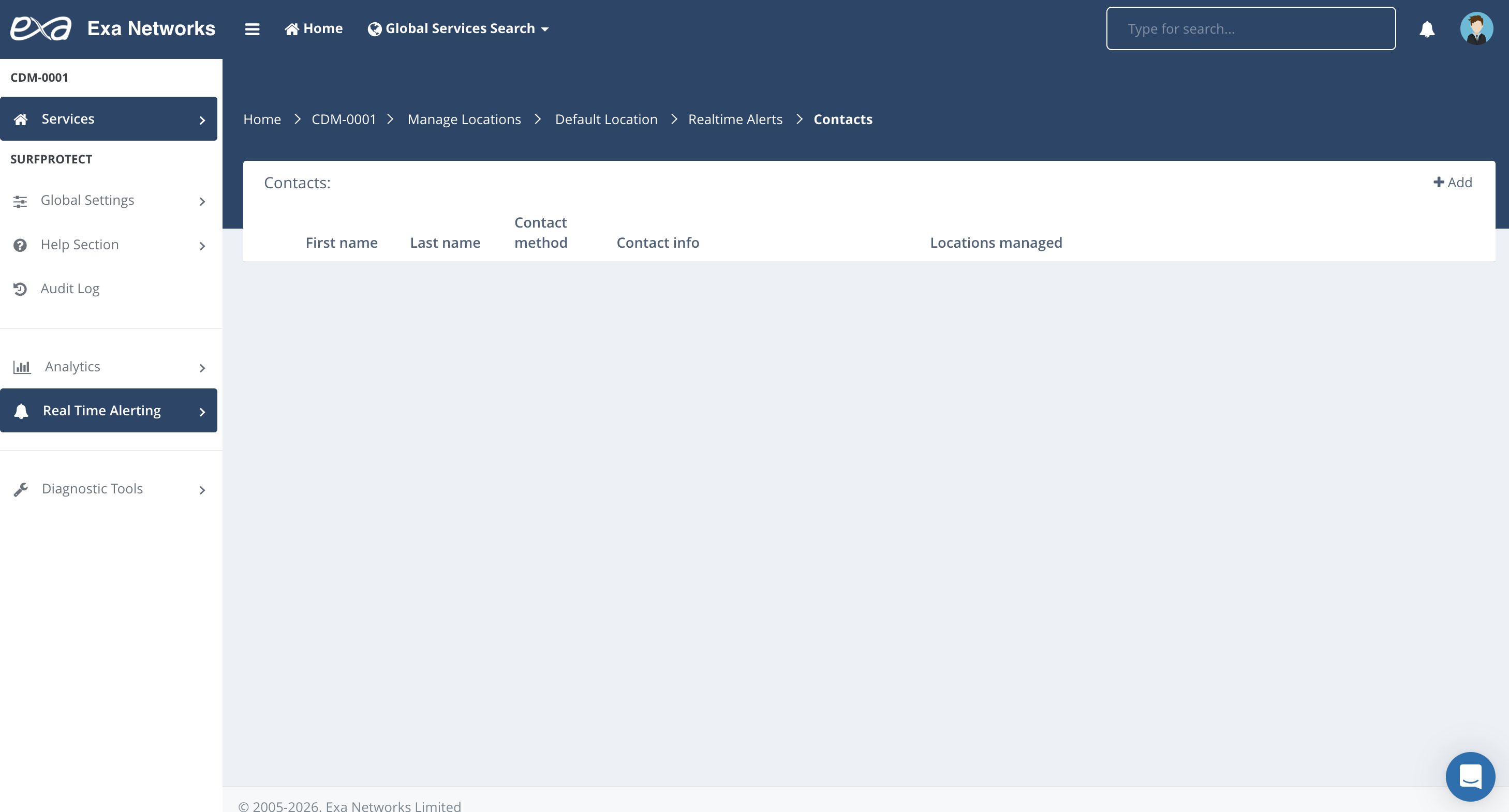
Task: Toggle the hamburger menu icon
Action: [252, 28]
